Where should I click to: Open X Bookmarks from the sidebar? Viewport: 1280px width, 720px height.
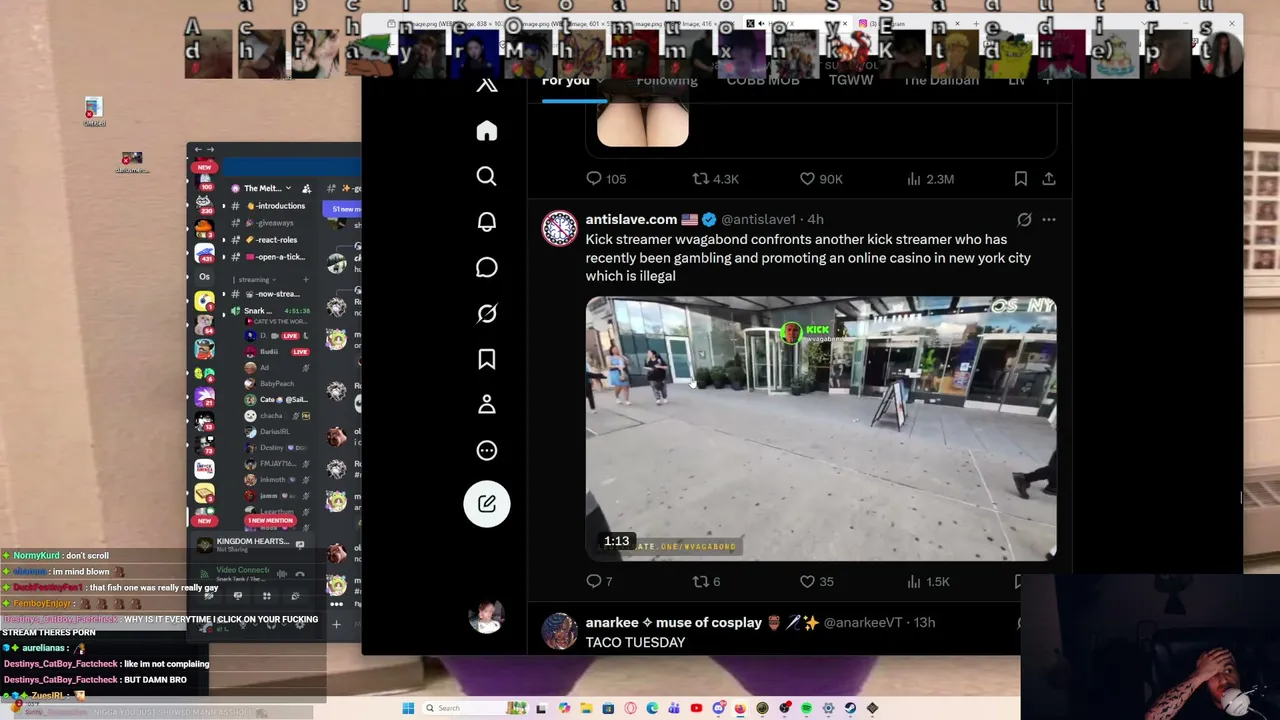pos(486,359)
